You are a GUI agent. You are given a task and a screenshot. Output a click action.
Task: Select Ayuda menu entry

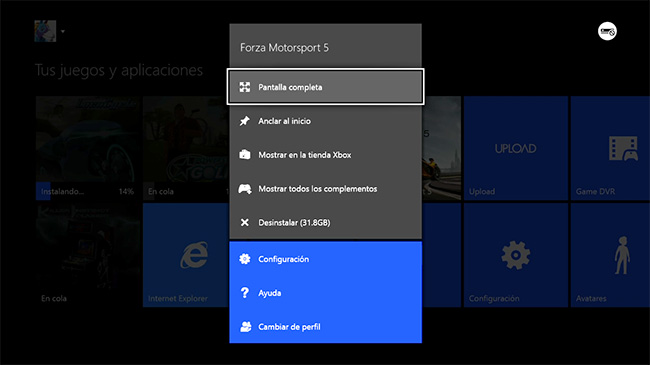(x=325, y=293)
